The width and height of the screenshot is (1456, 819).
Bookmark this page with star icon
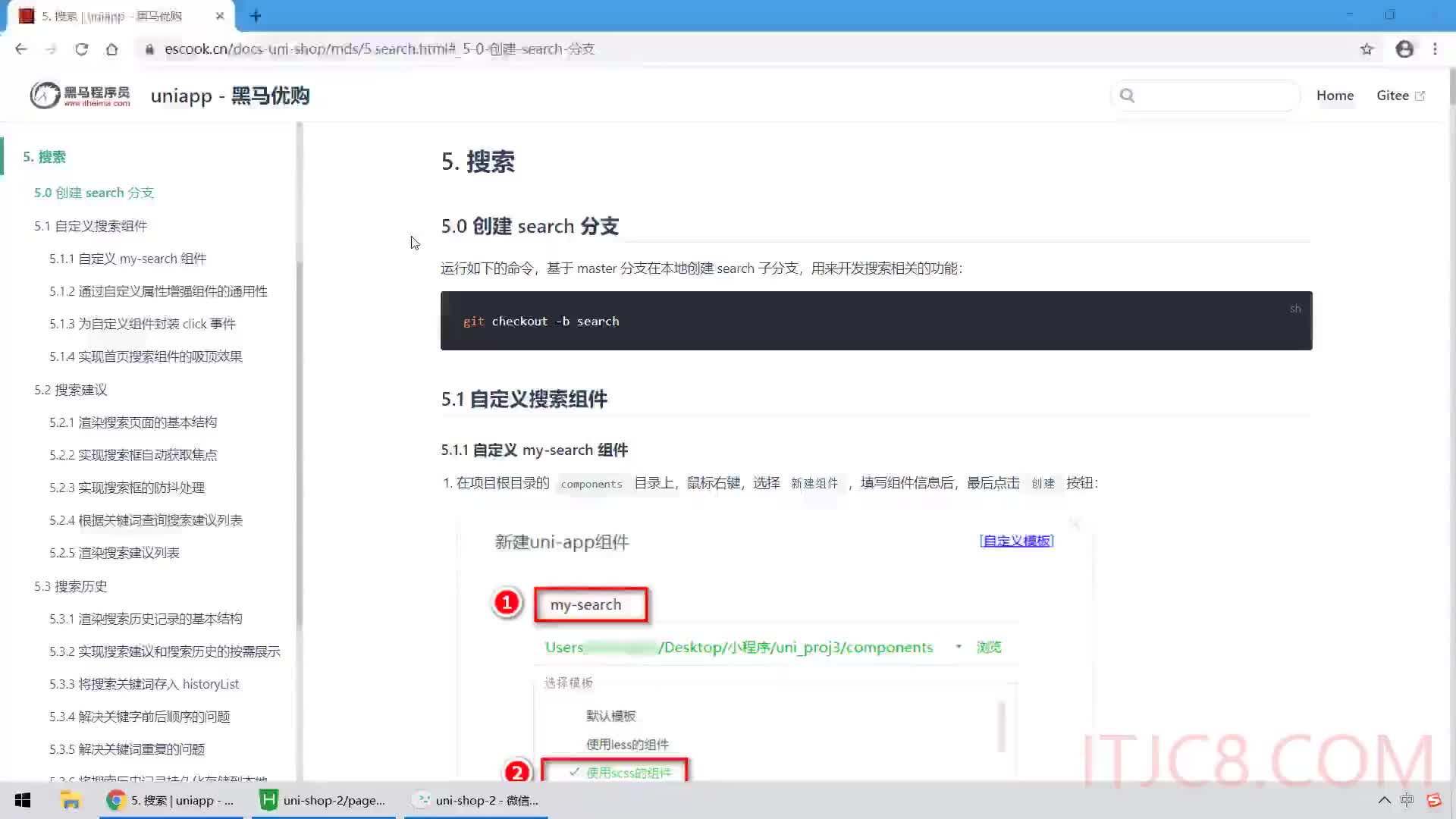click(x=1367, y=49)
